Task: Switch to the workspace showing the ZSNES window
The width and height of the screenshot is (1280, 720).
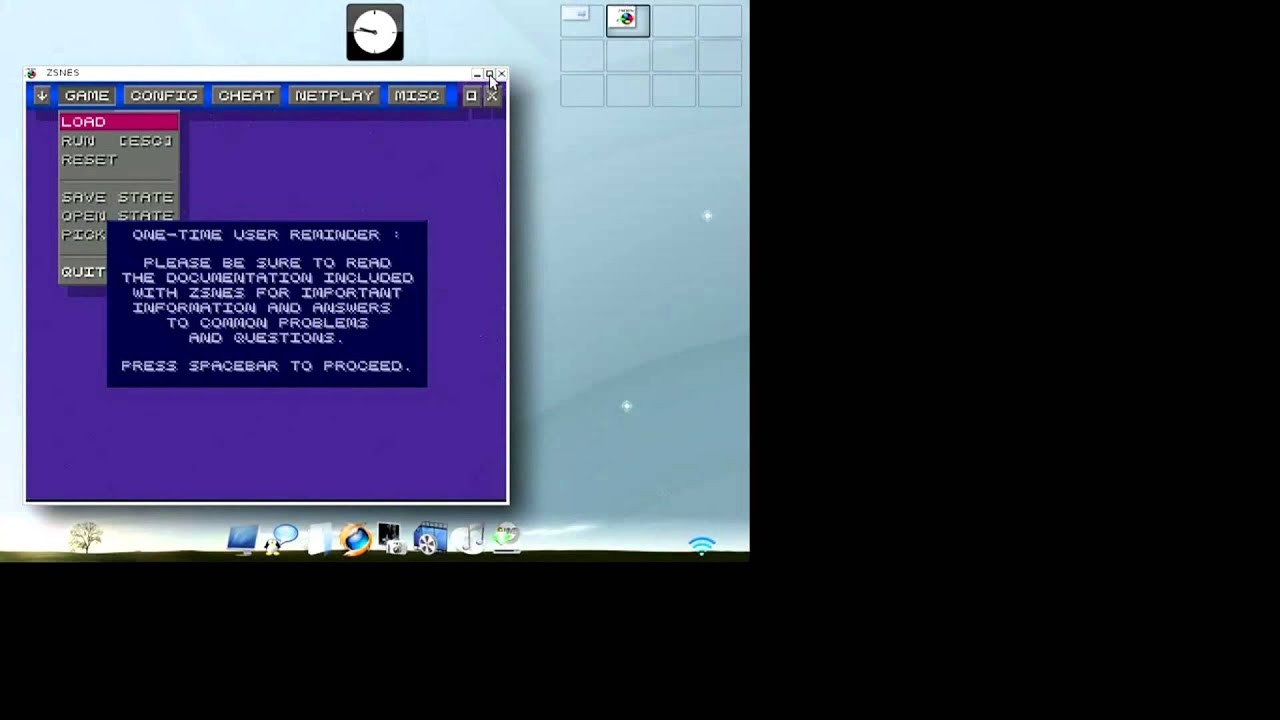Action: click(628, 21)
